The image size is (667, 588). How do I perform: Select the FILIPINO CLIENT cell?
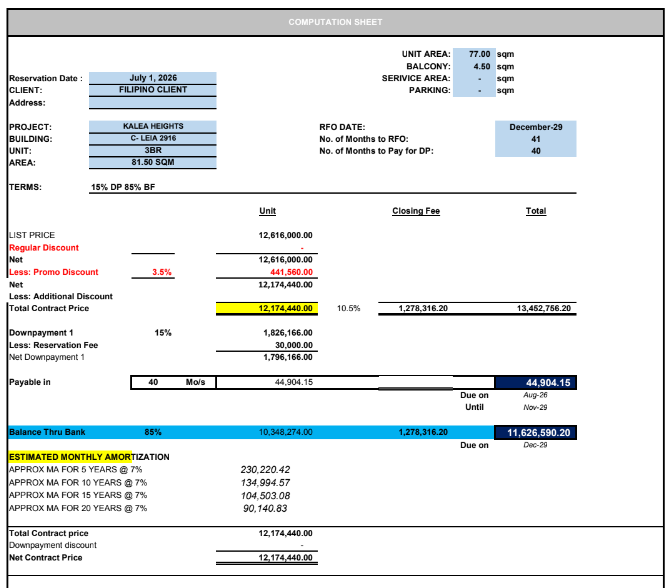tap(153, 90)
